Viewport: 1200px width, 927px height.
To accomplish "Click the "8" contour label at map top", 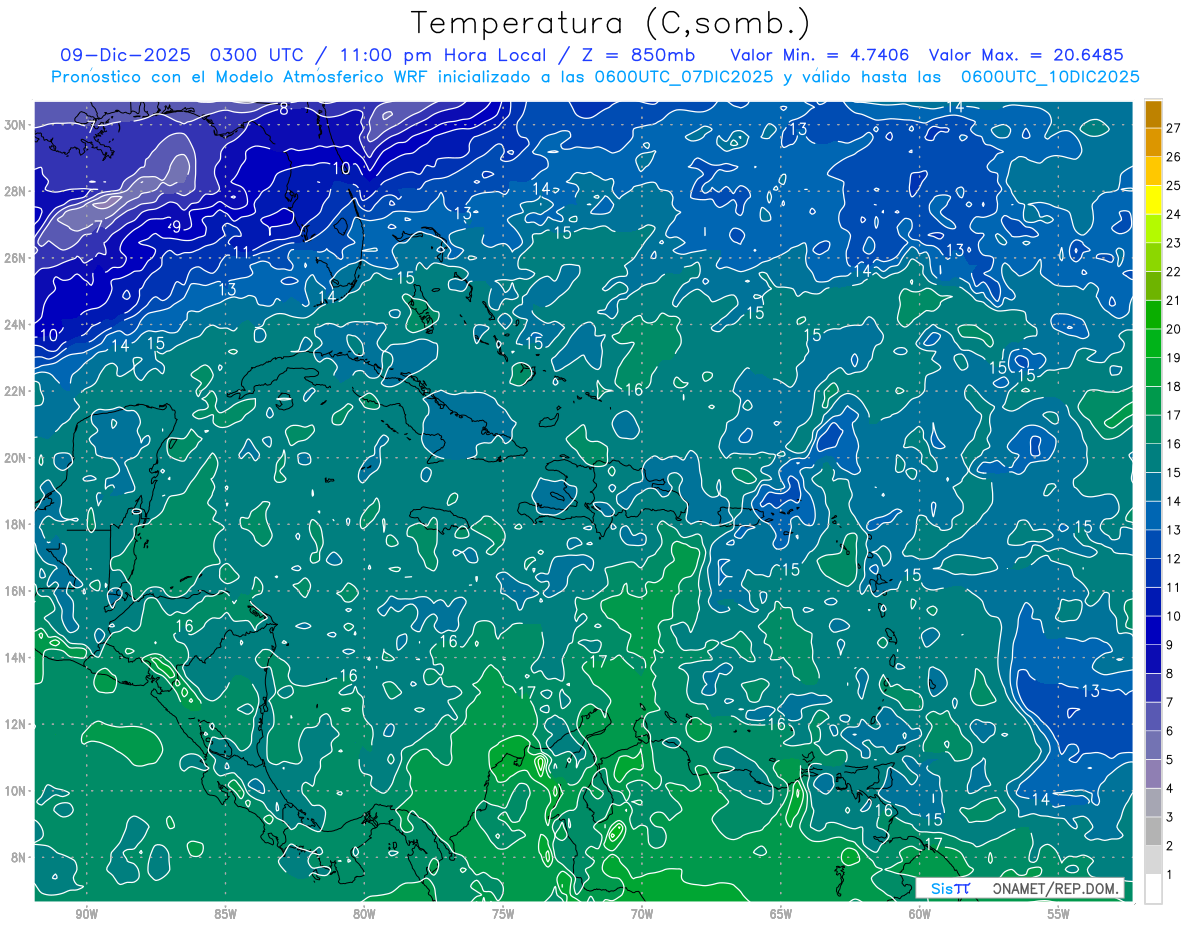I will (x=284, y=108).
